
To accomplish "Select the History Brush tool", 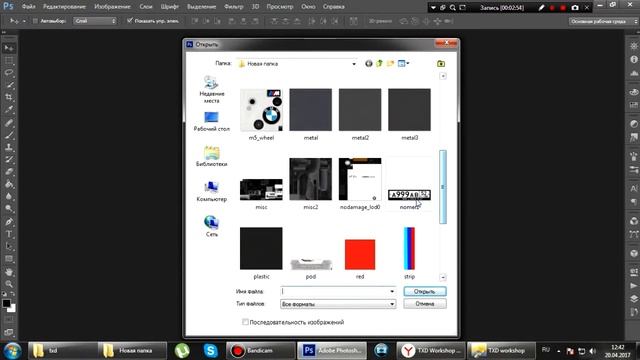I will [x=9, y=160].
